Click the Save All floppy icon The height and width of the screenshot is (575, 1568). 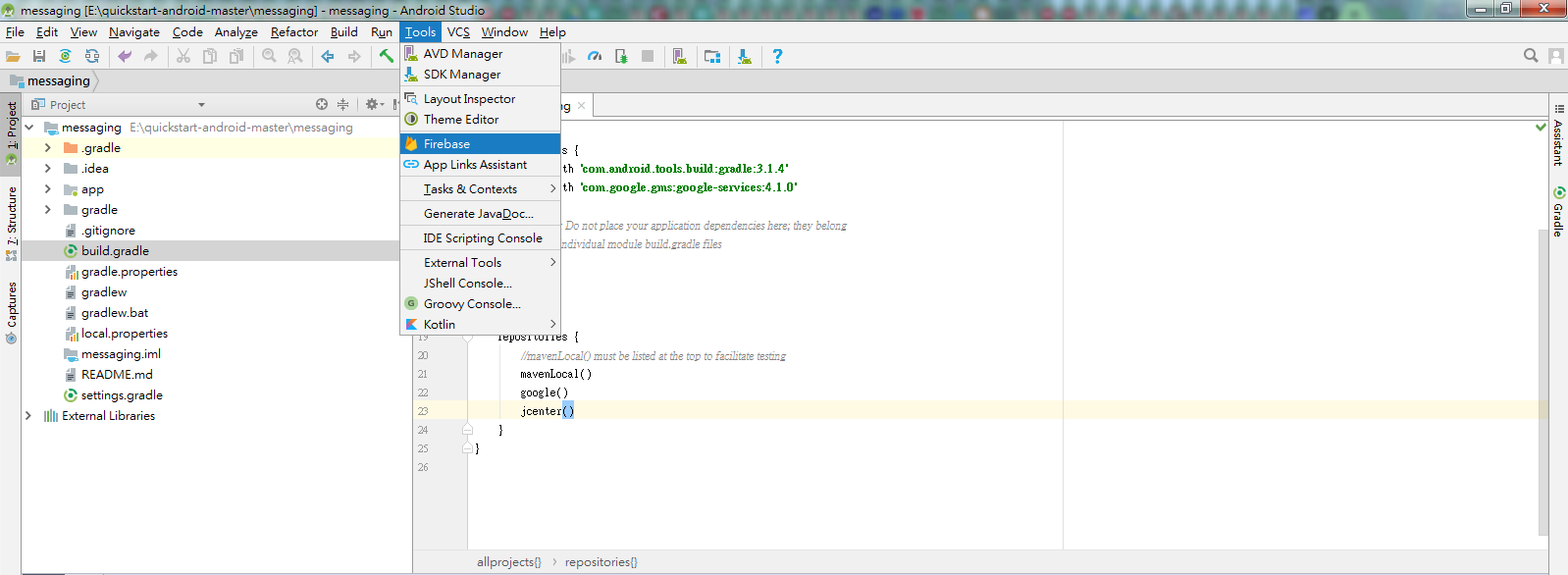39,57
